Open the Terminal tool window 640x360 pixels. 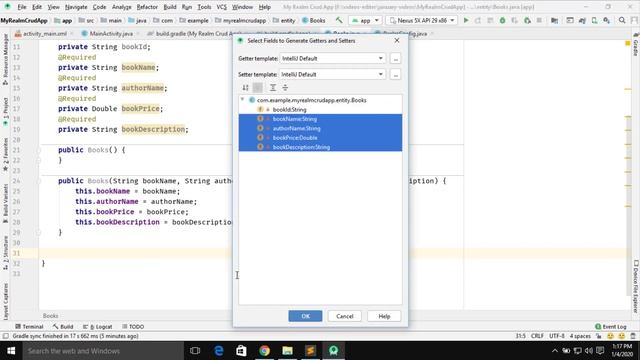[29, 327]
